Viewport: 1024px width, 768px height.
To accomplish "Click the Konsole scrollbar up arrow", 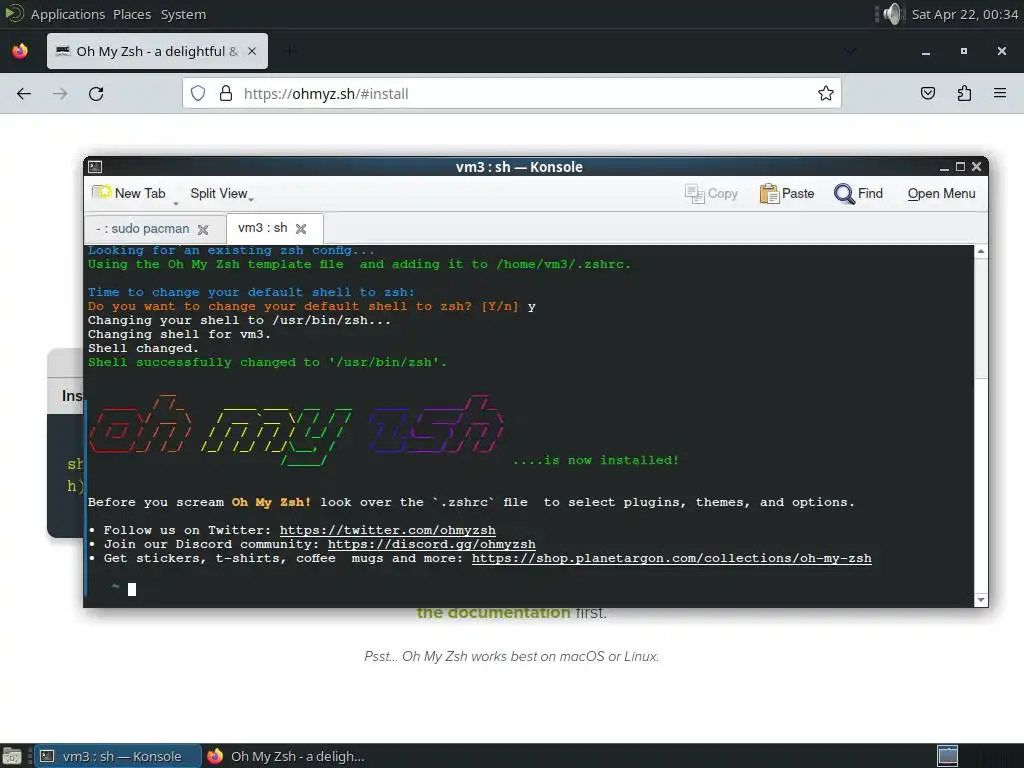I will (x=981, y=251).
